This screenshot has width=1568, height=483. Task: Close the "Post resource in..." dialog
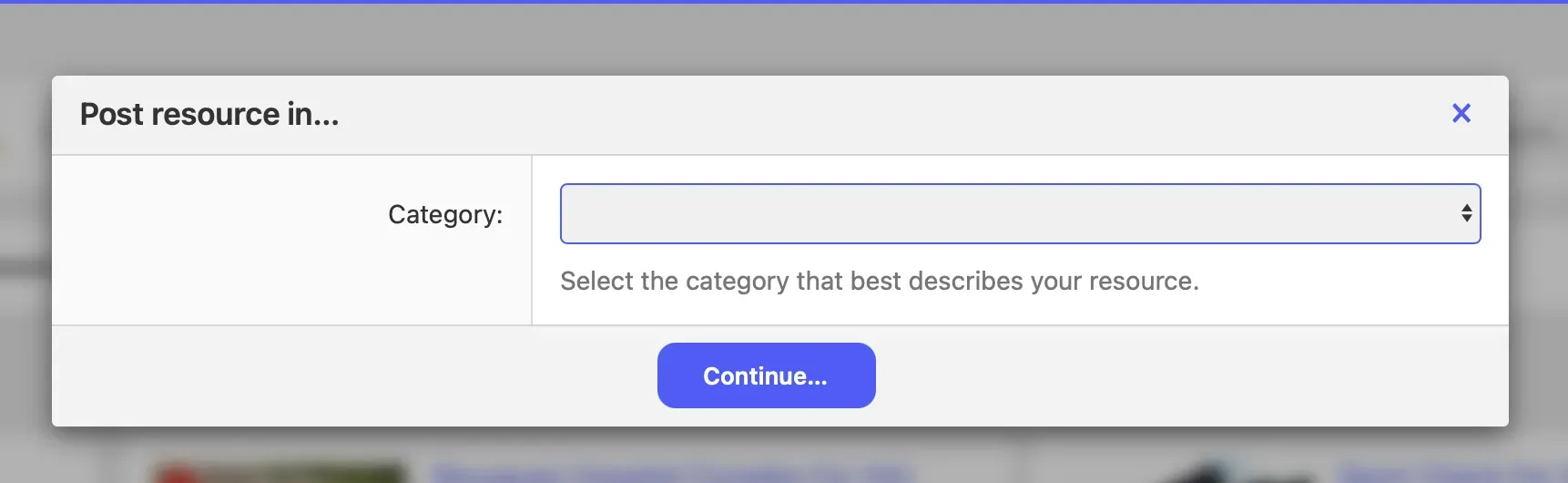(x=1461, y=113)
